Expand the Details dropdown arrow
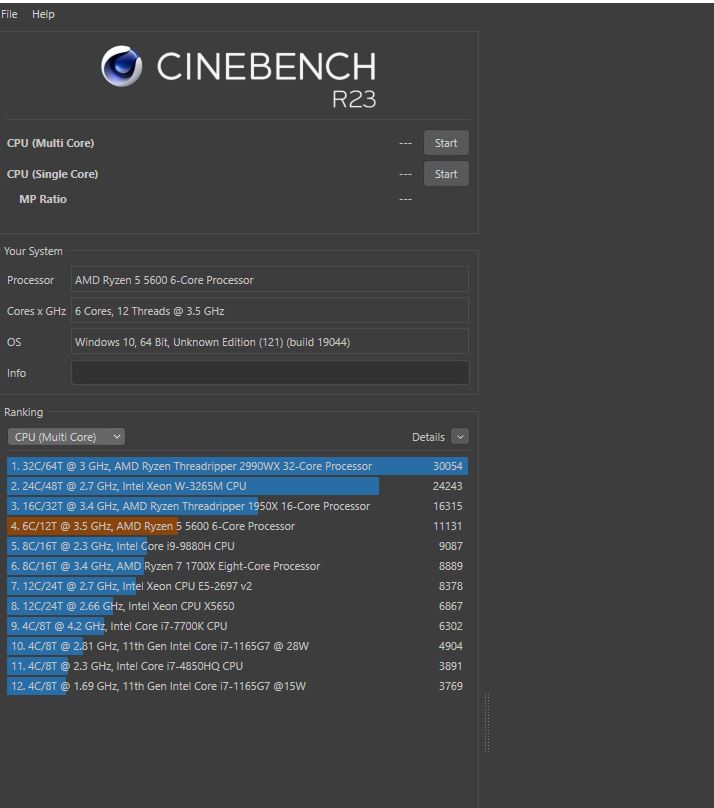Screen dimensions: 714x808 pyautogui.click(x=460, y=436)
